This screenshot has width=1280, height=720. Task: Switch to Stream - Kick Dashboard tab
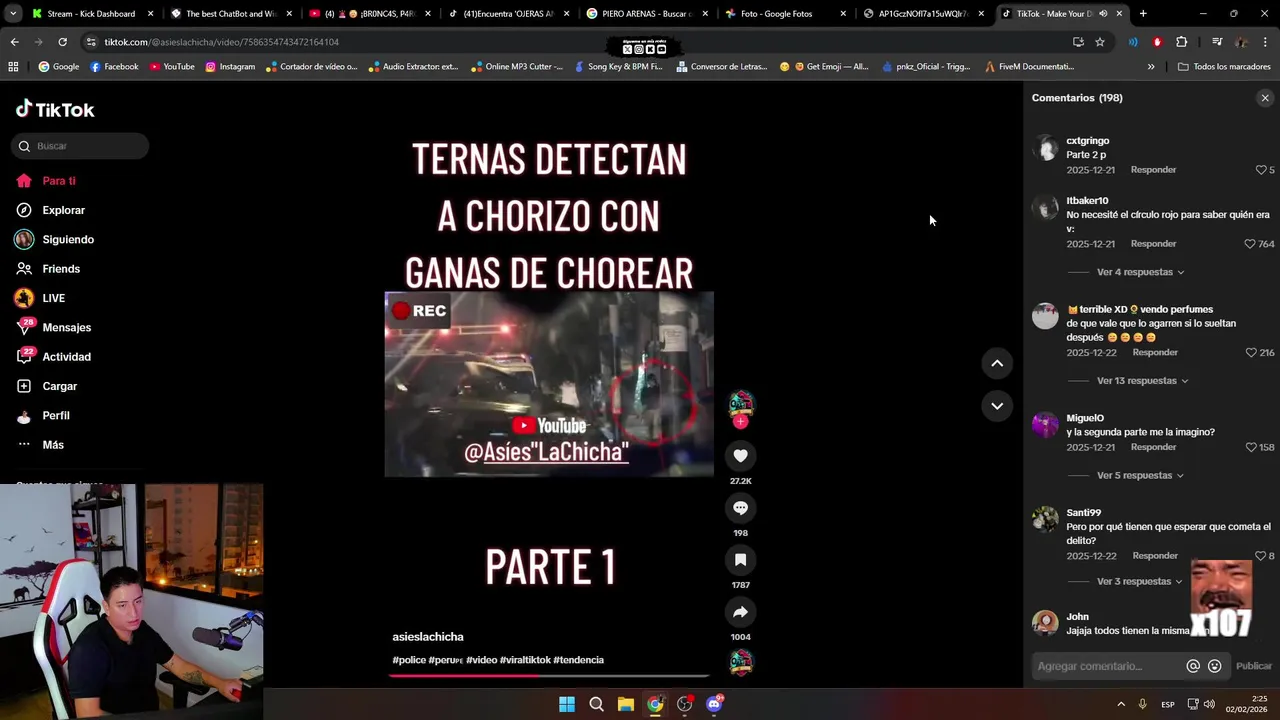pyautogui.click(x=91, y=14)
